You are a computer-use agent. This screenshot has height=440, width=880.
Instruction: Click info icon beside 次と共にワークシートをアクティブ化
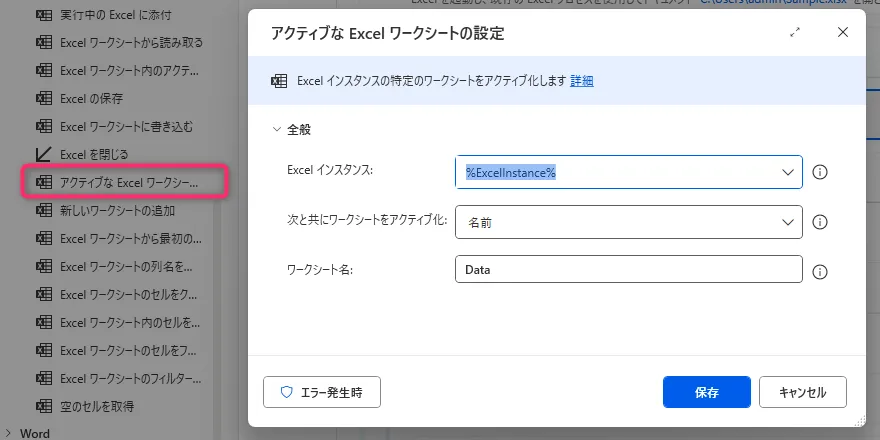tap(820, 222)
